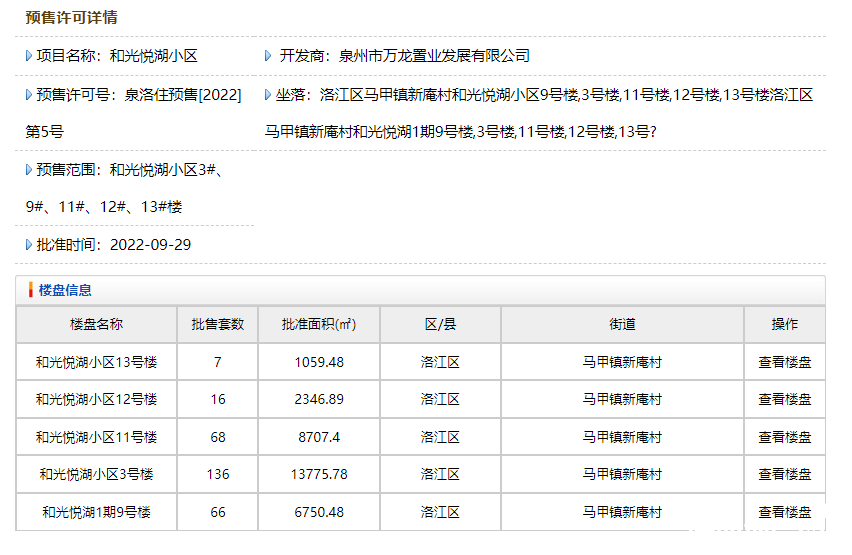Click the arrow icon beside 坐落
The image size is (852, 555).
[x=268, y=95]
